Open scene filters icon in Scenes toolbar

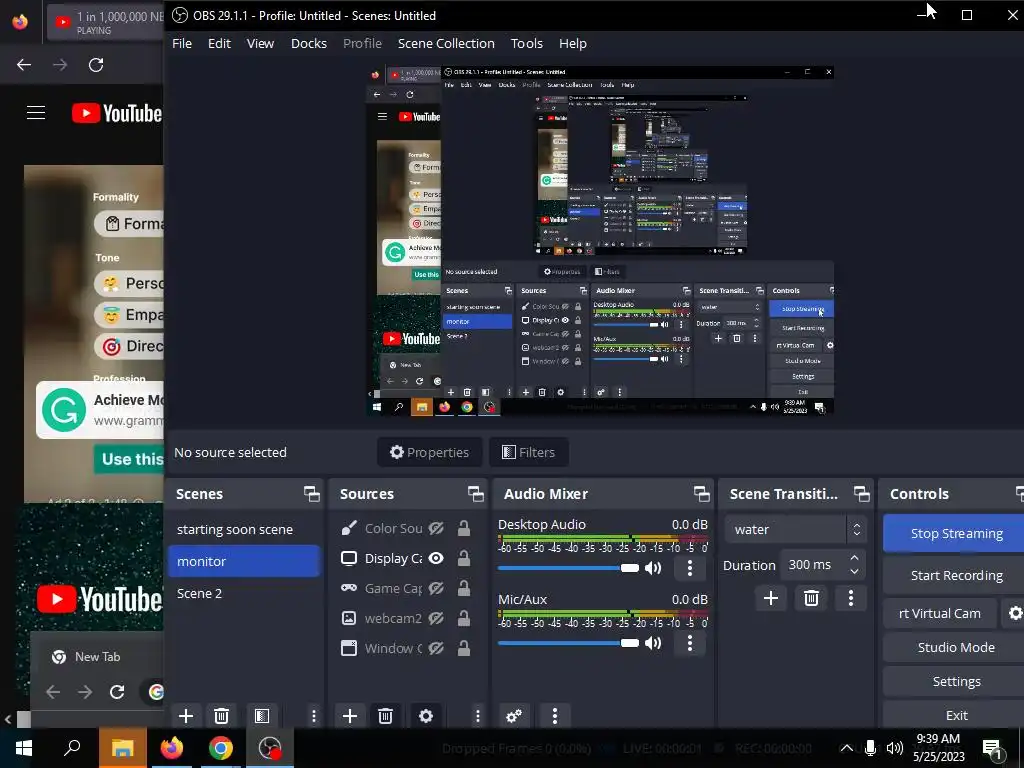click(x=262, y=716)
